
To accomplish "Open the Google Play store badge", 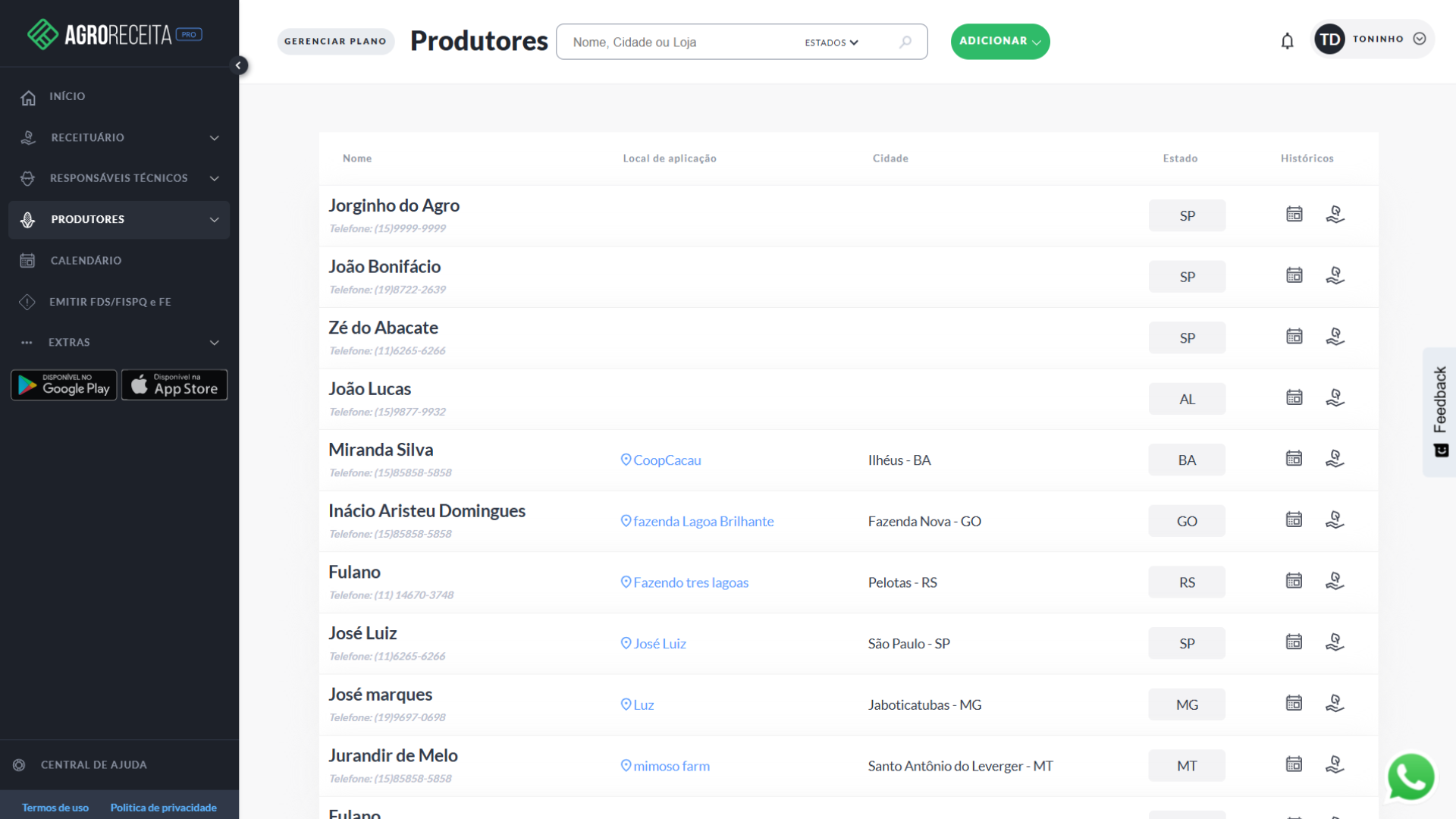I will pyautogui.click(x=64, y=385).
